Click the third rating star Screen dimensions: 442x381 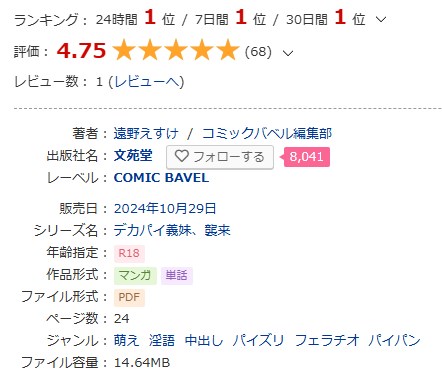pyautogui.click(x=176, y=50)
